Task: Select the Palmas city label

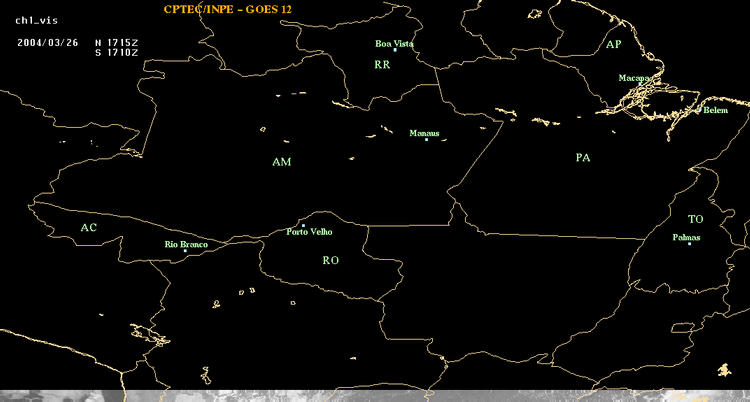Action: [x=686, y=237]
